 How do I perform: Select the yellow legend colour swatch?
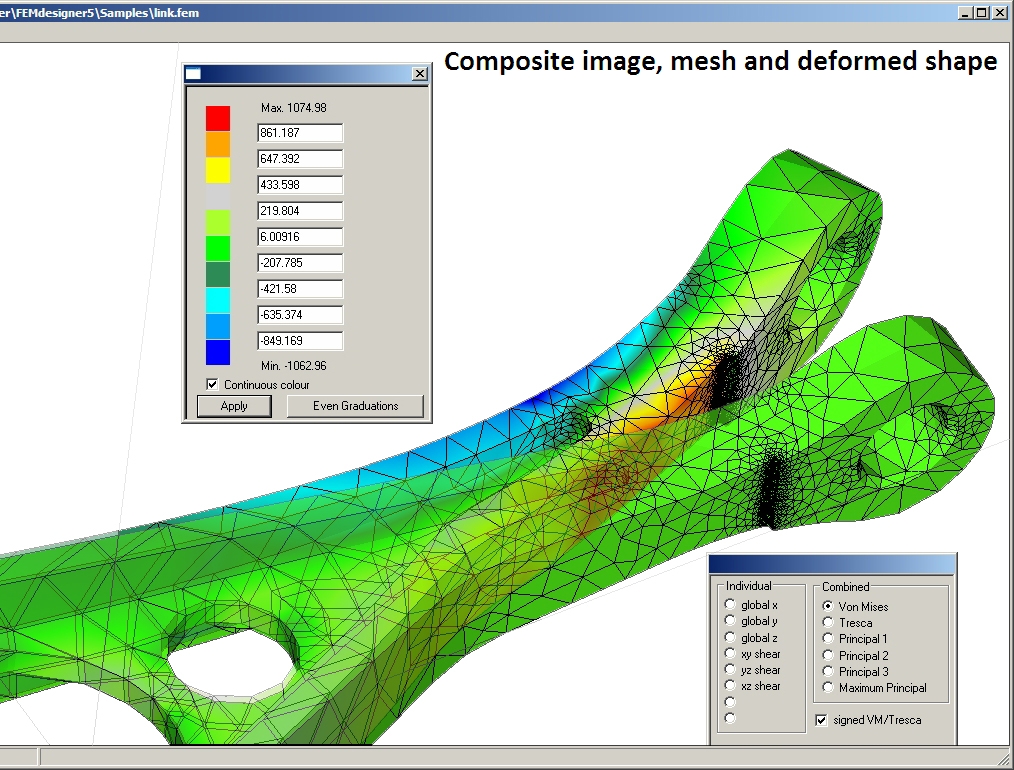pyautogui.click(x=218, y=171)
